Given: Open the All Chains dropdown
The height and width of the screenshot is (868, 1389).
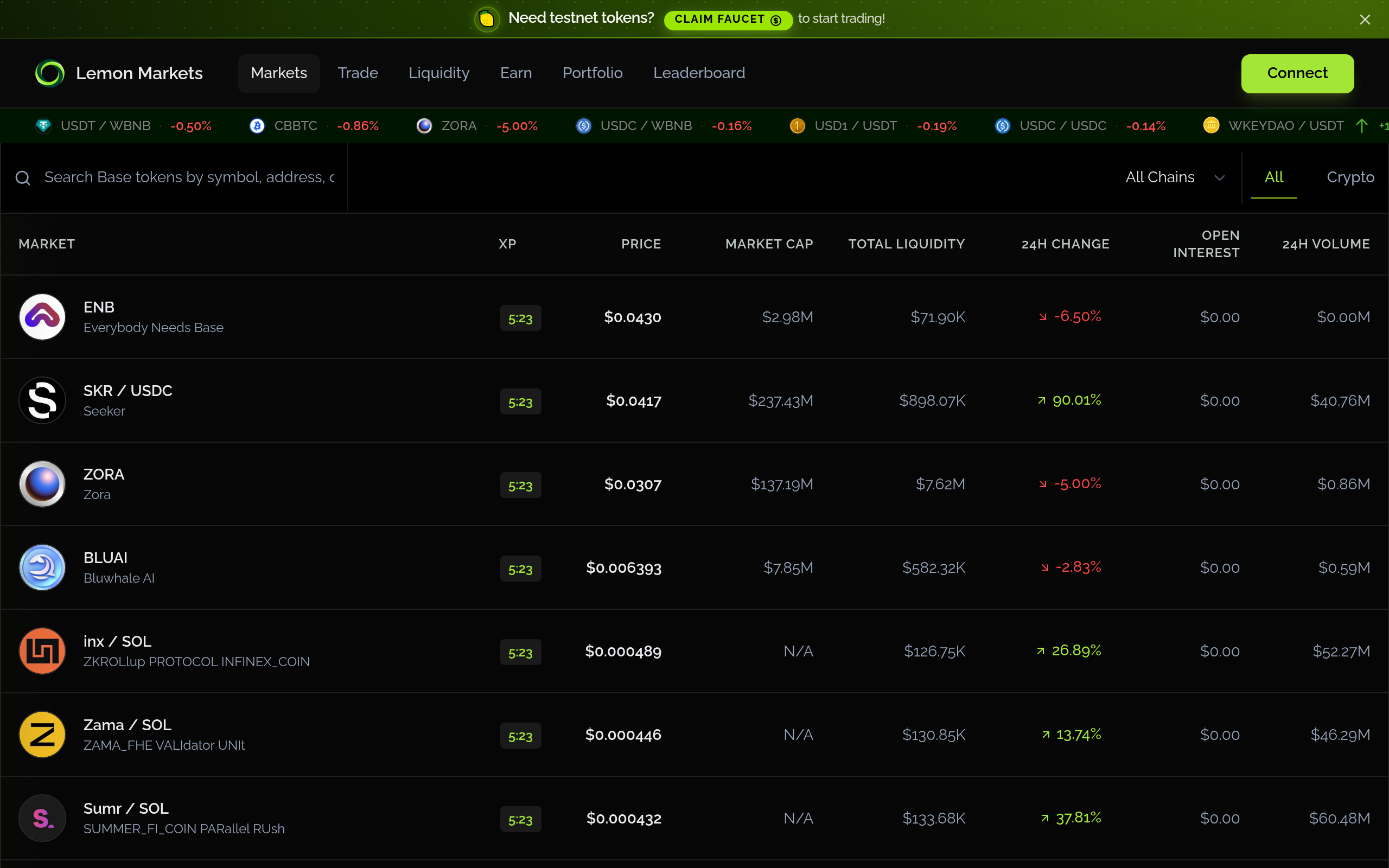Looking at the screenshot, I should click(x=1174, y=177).
